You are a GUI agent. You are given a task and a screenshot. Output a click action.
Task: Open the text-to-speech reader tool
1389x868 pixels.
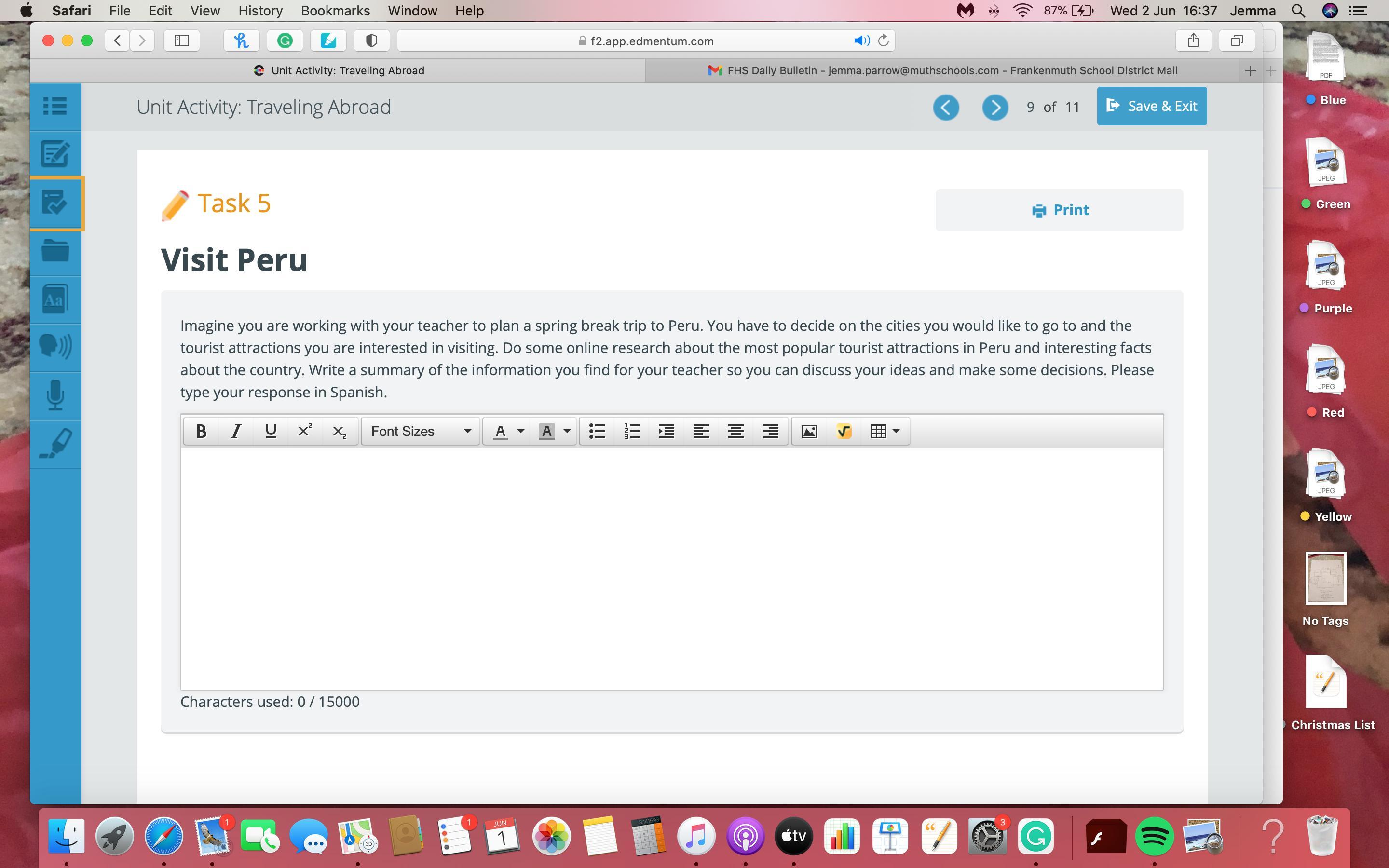55,347
